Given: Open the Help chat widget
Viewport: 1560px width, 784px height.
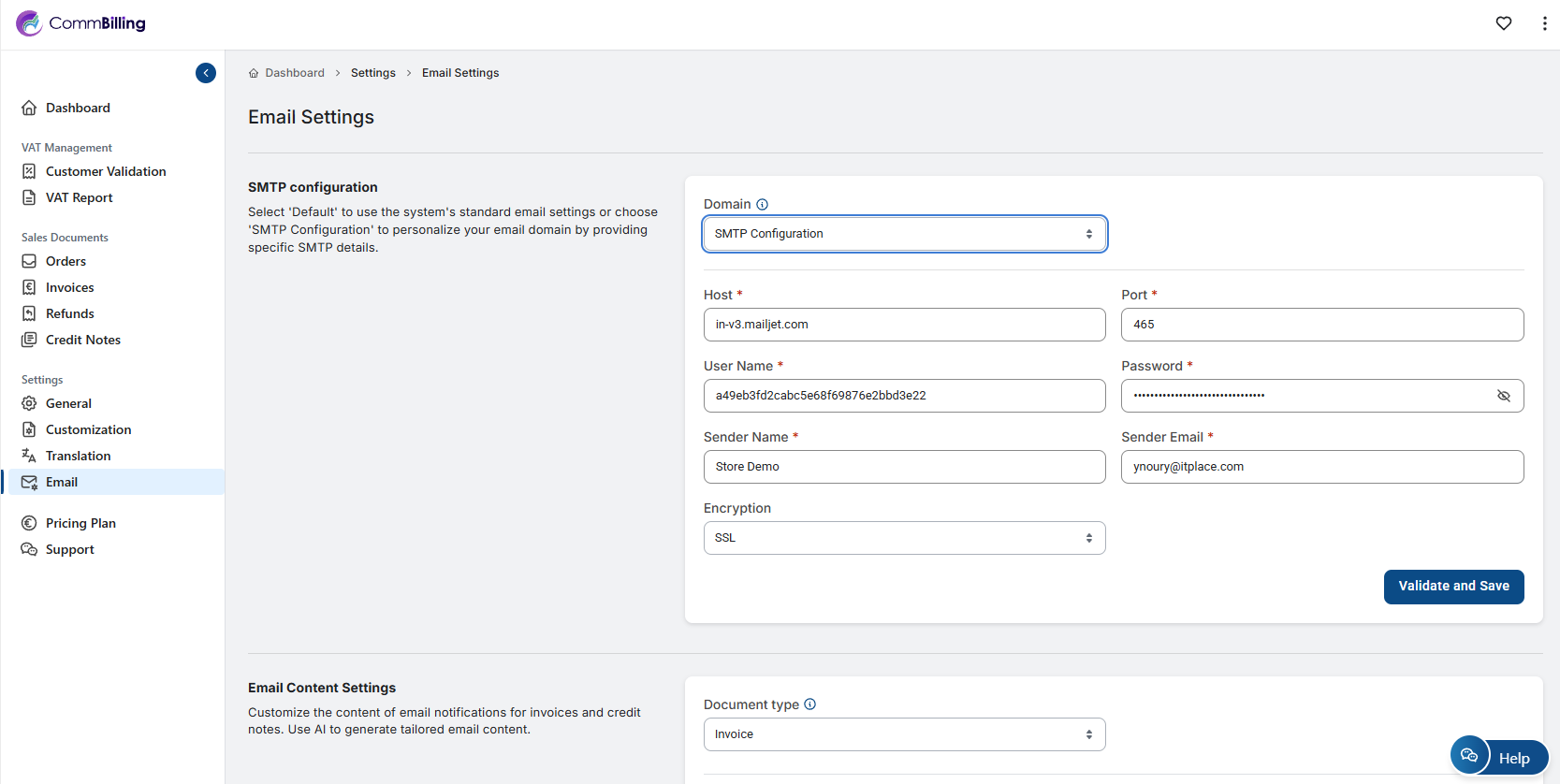Looking at the screenshot, I should (1498, 757).
